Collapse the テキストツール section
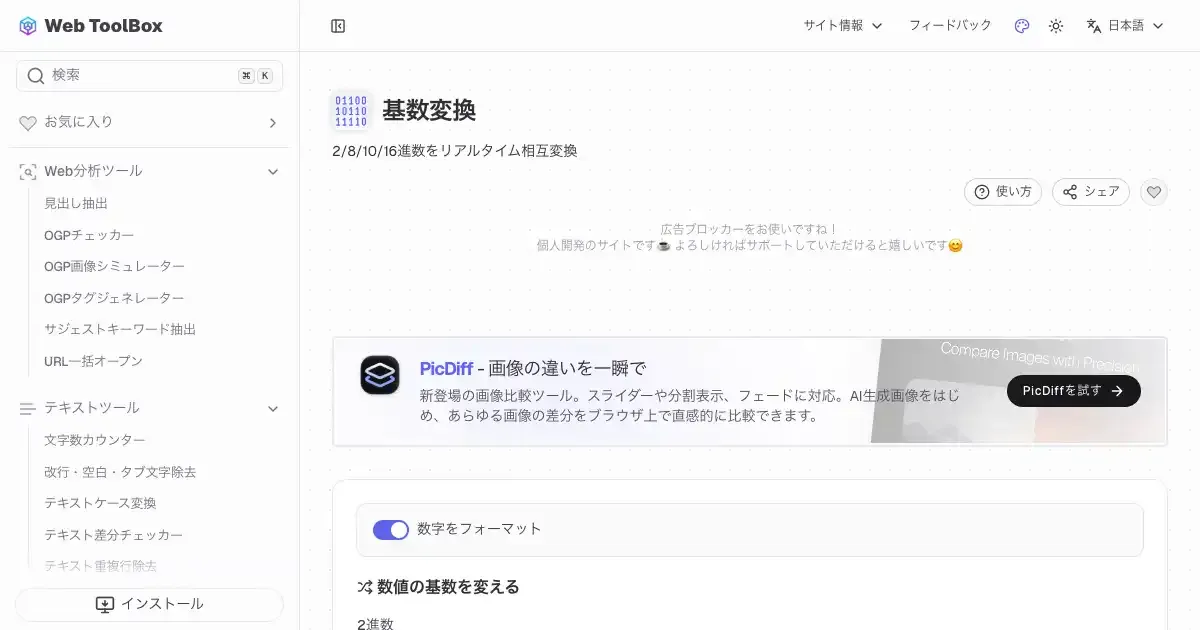Viewport: 1200px width, 630px height. click(x=272, y=408)
